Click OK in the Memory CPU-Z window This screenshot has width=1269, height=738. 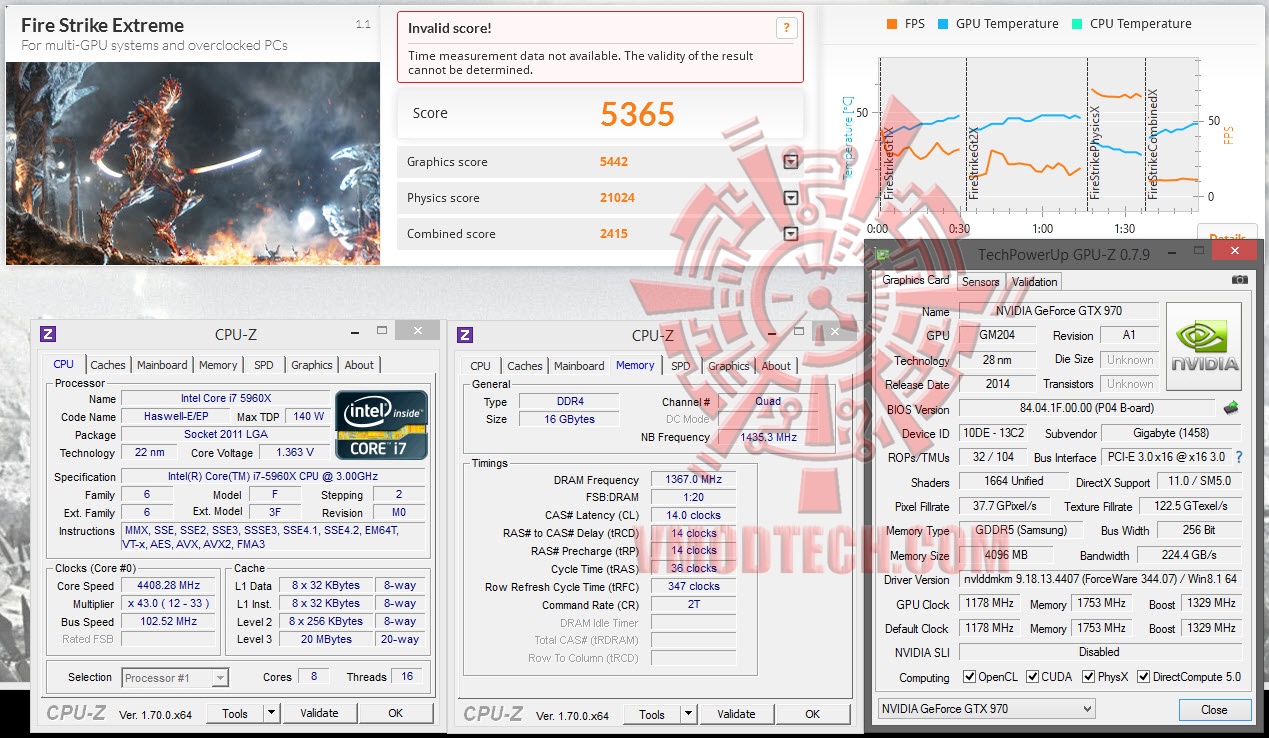coord(813,714)
